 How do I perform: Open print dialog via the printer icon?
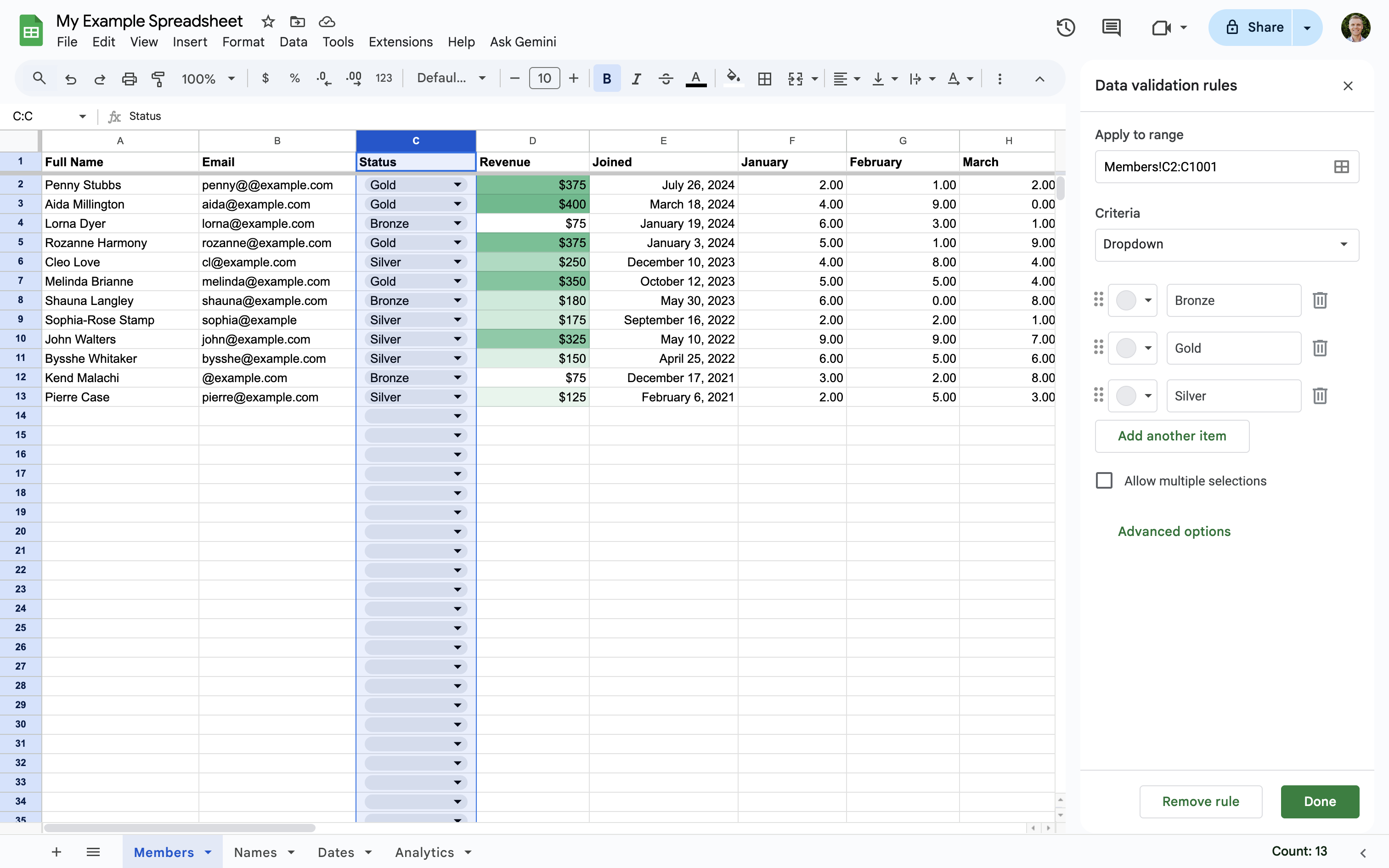129,78
